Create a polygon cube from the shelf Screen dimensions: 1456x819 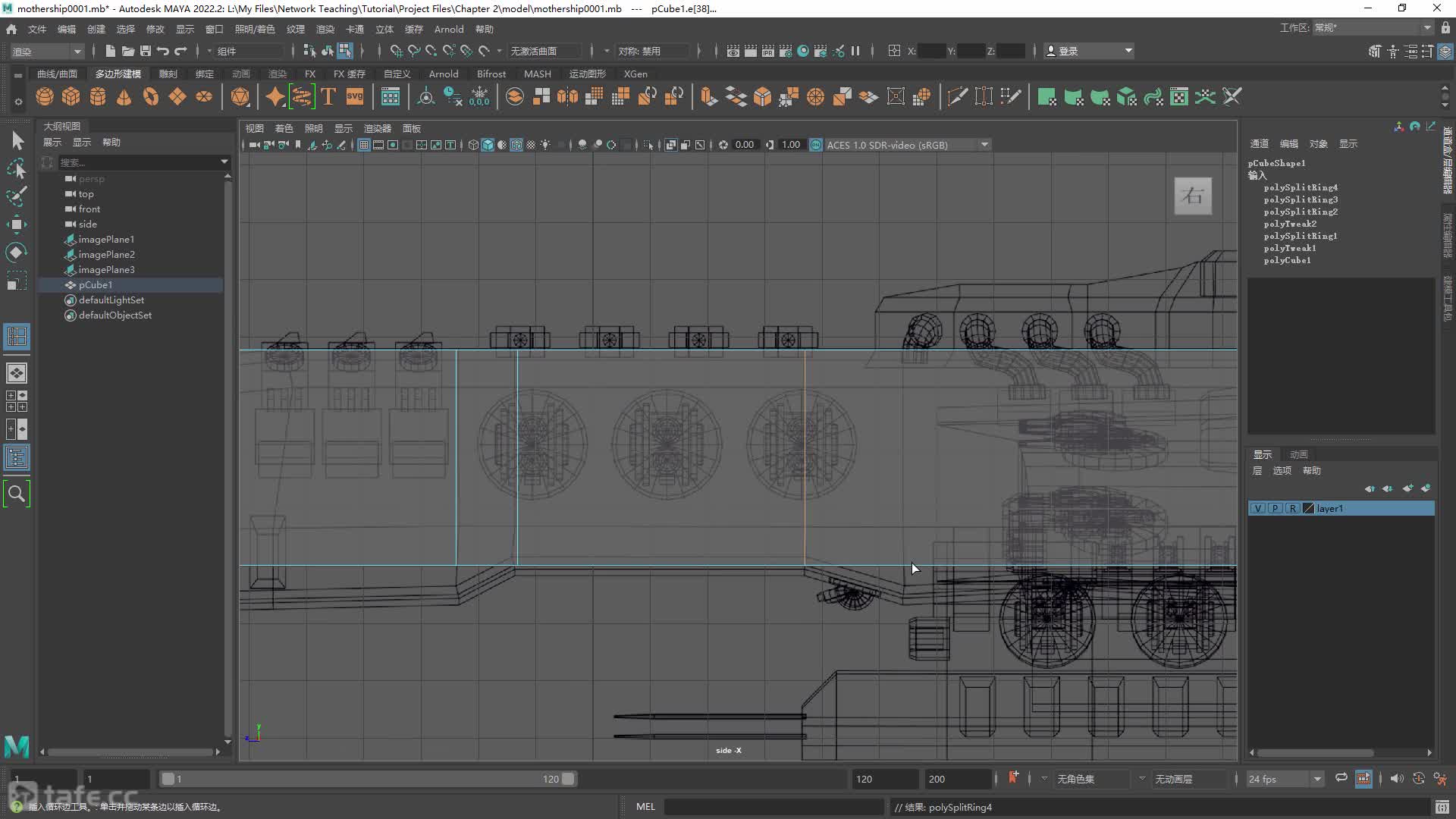click(x=71, y=97)
